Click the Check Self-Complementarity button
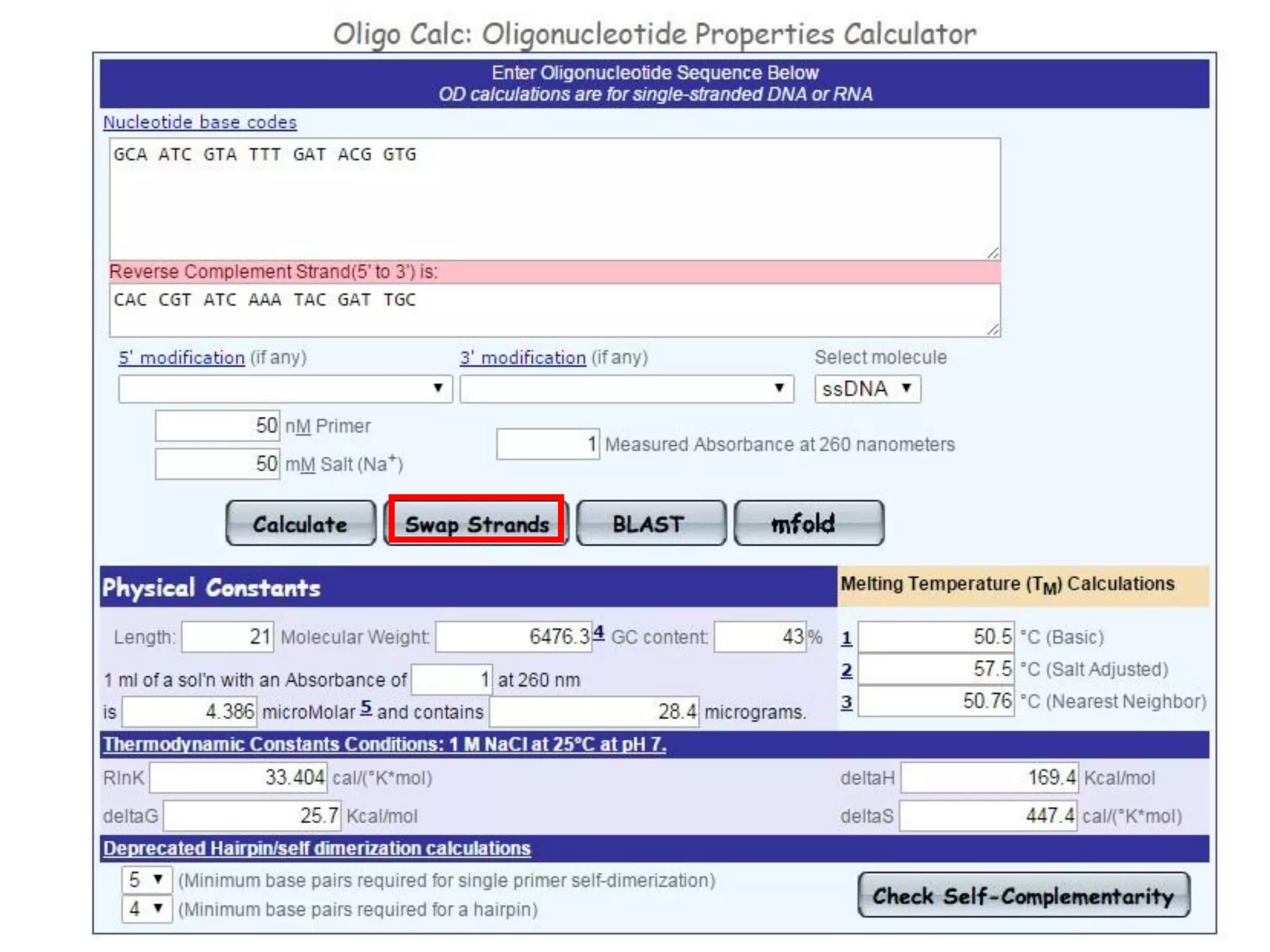This screenshot has width=1270, height=952. (x=1023, y=895)
